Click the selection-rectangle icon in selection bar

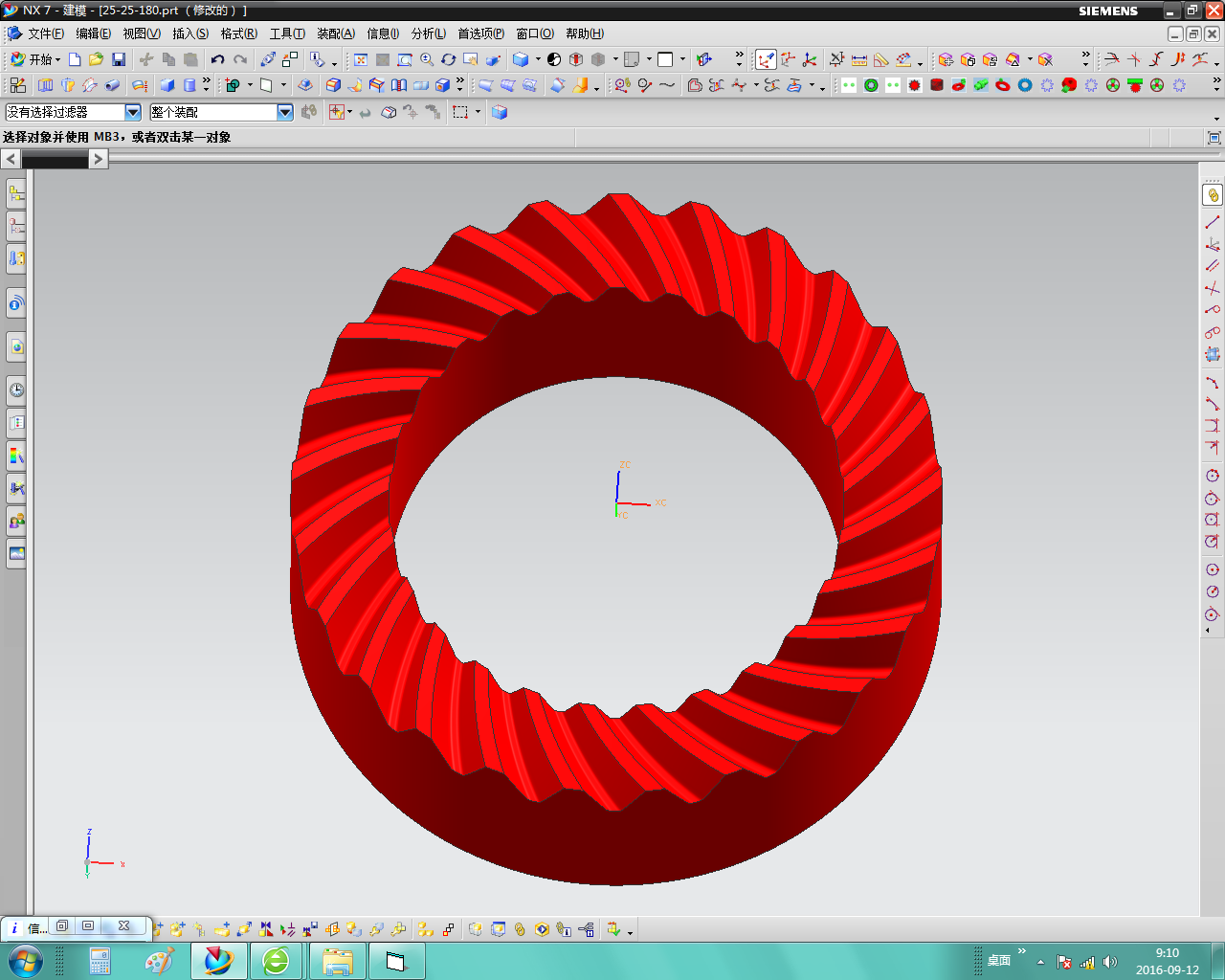click(x=460, y=112)
